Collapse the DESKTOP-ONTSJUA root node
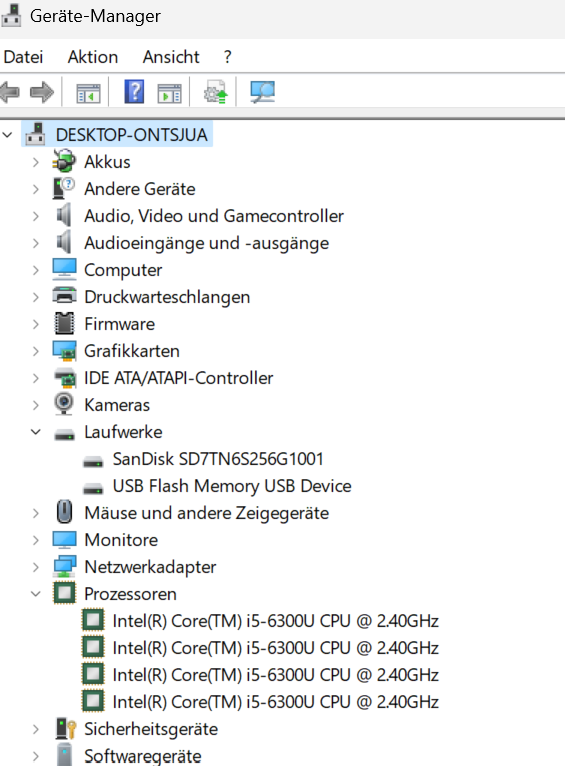 [7, 134]
